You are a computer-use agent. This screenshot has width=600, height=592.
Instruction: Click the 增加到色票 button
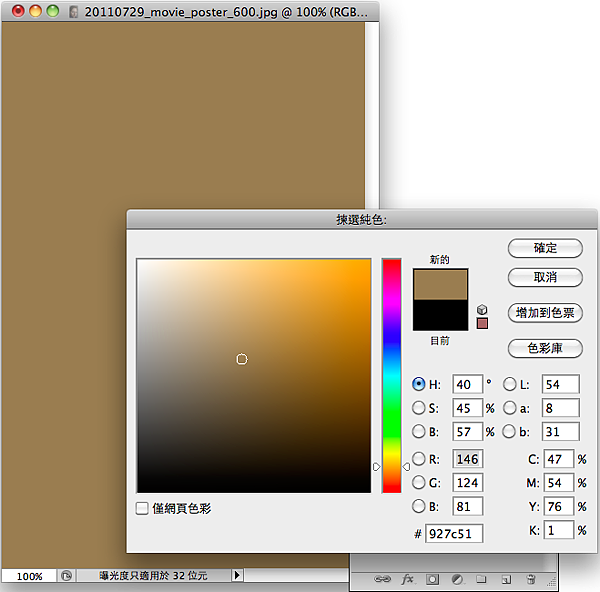click(x=545, y=313)
